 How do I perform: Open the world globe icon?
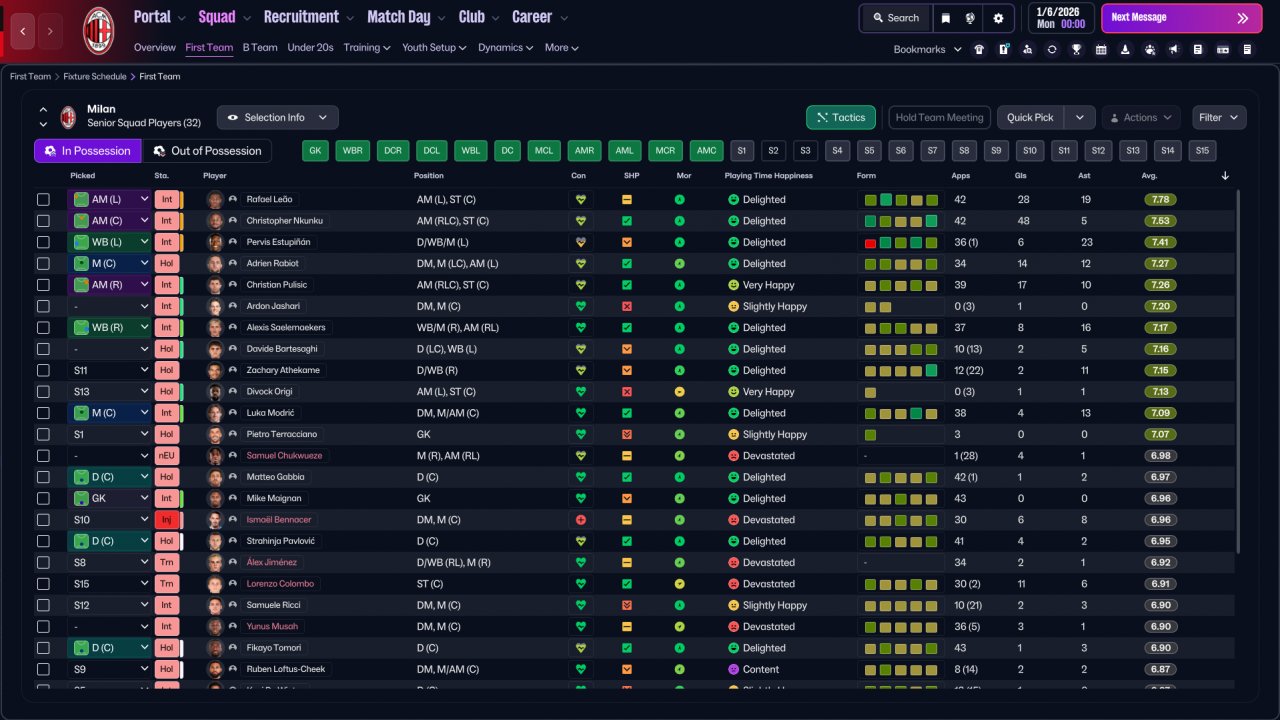970,18
